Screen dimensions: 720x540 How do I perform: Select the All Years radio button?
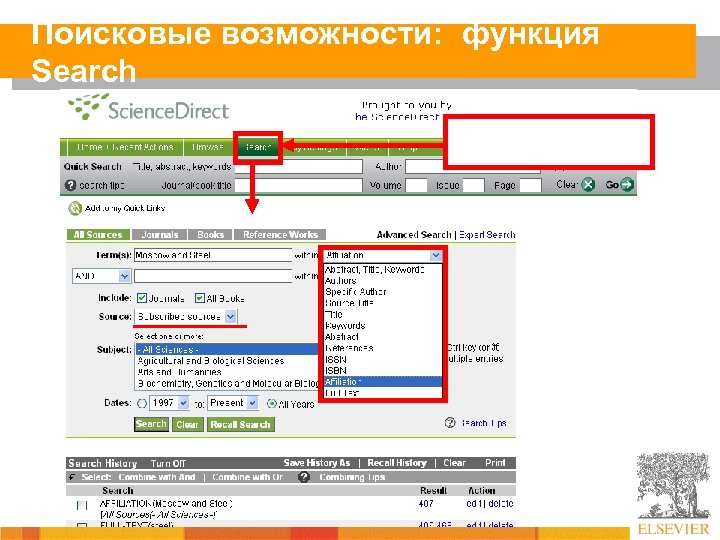(272, 404)
